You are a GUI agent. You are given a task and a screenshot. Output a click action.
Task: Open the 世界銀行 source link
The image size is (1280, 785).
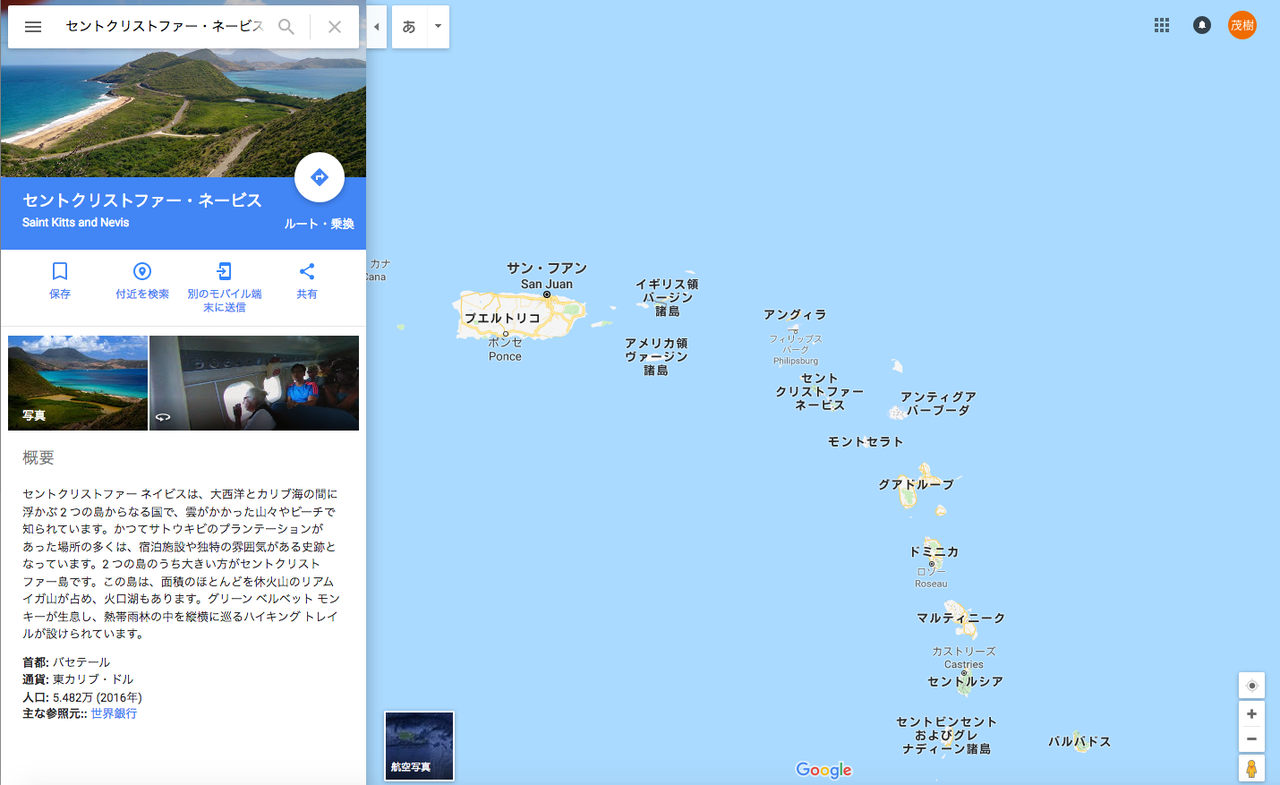pos(114,714)
